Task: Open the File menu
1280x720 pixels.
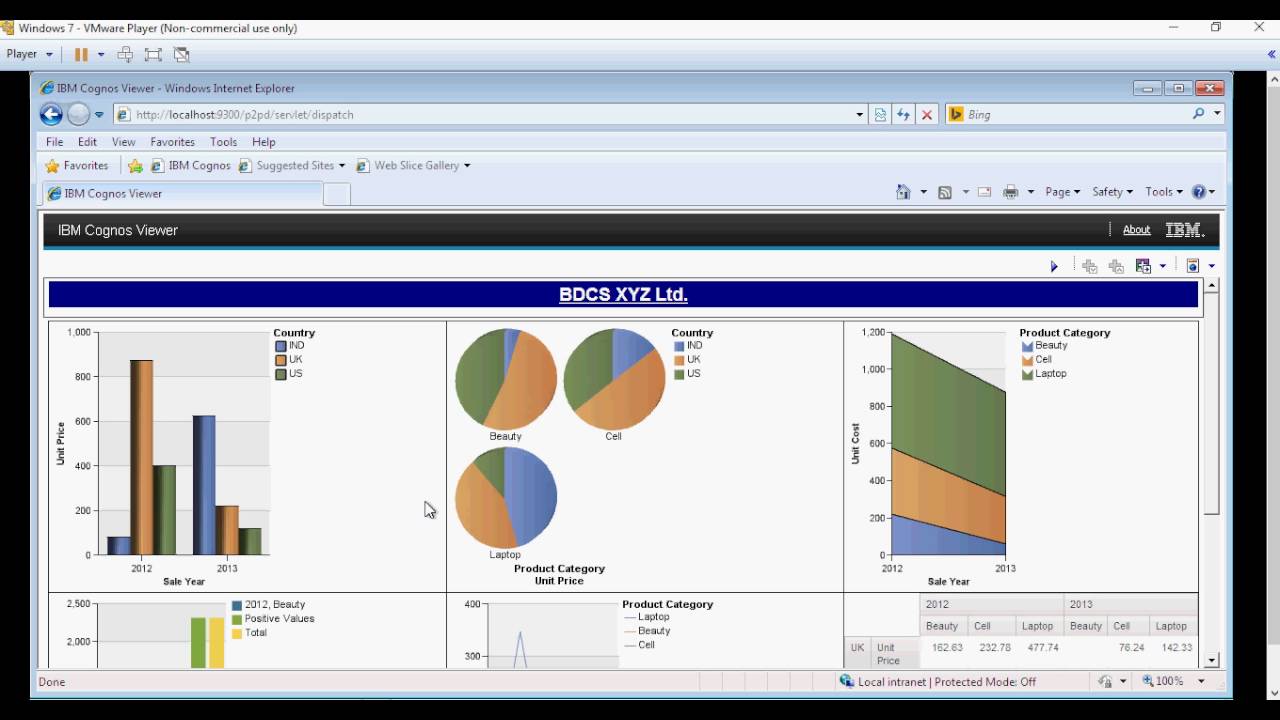Action: (55, 142)
